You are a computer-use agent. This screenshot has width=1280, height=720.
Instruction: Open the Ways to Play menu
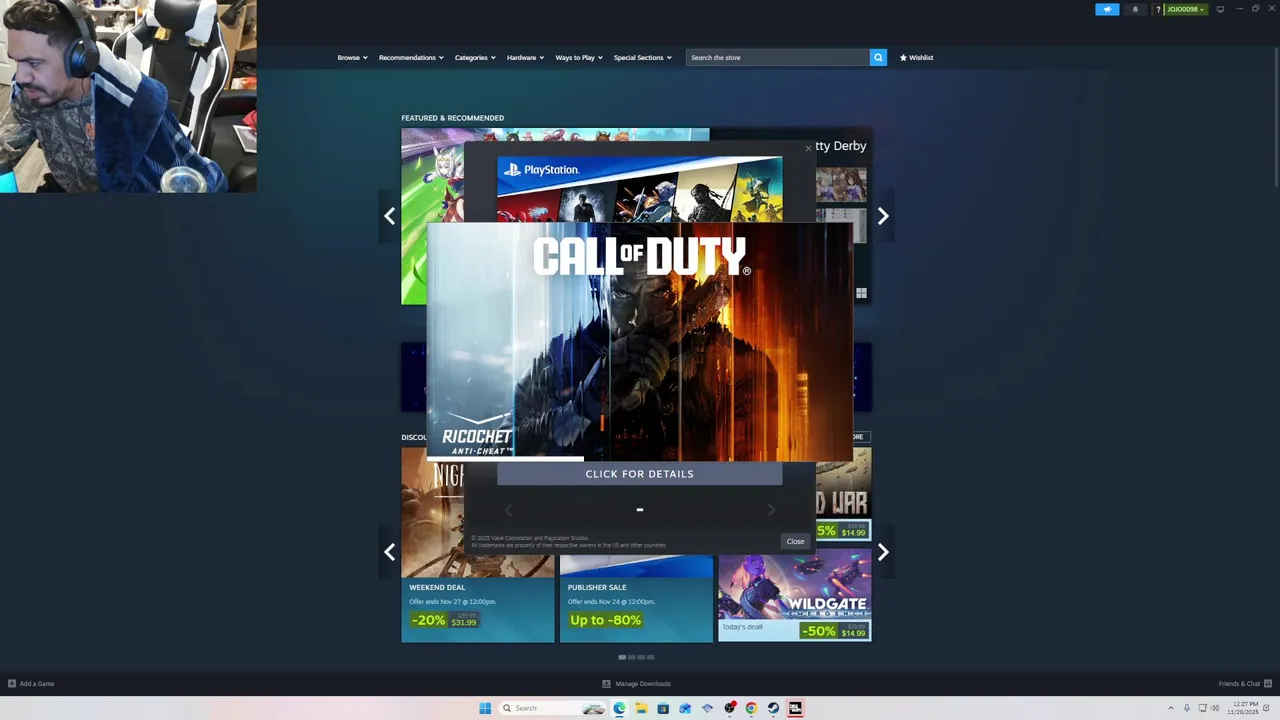click(579, 57)
